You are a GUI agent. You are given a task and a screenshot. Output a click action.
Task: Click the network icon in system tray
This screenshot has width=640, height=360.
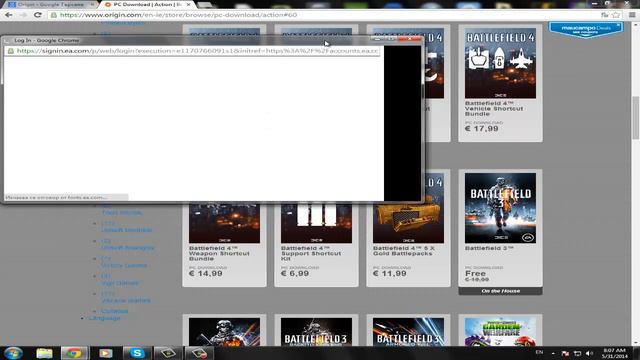click(577, 353)
